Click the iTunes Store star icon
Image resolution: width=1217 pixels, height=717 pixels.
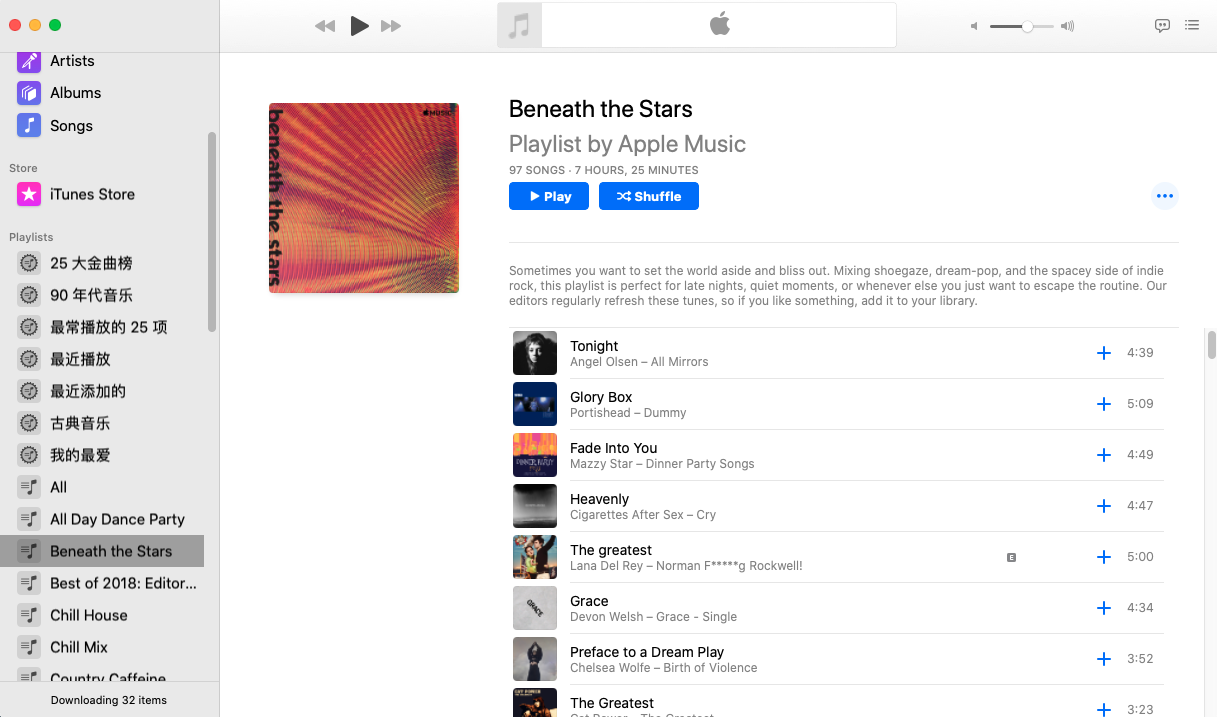29,194
